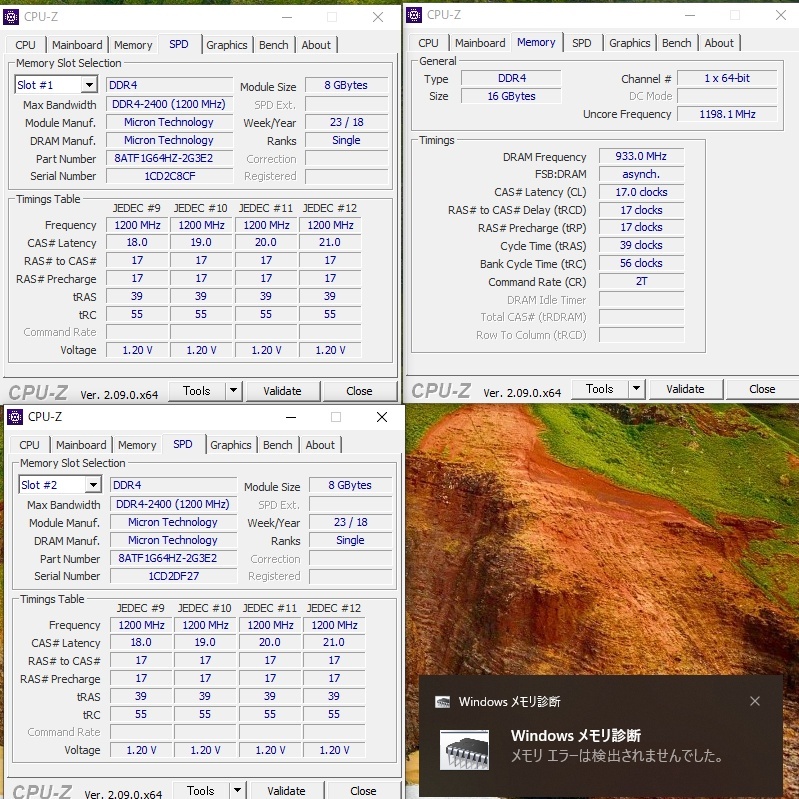Click the small app icon in the notification header

[x=442, y=702]
